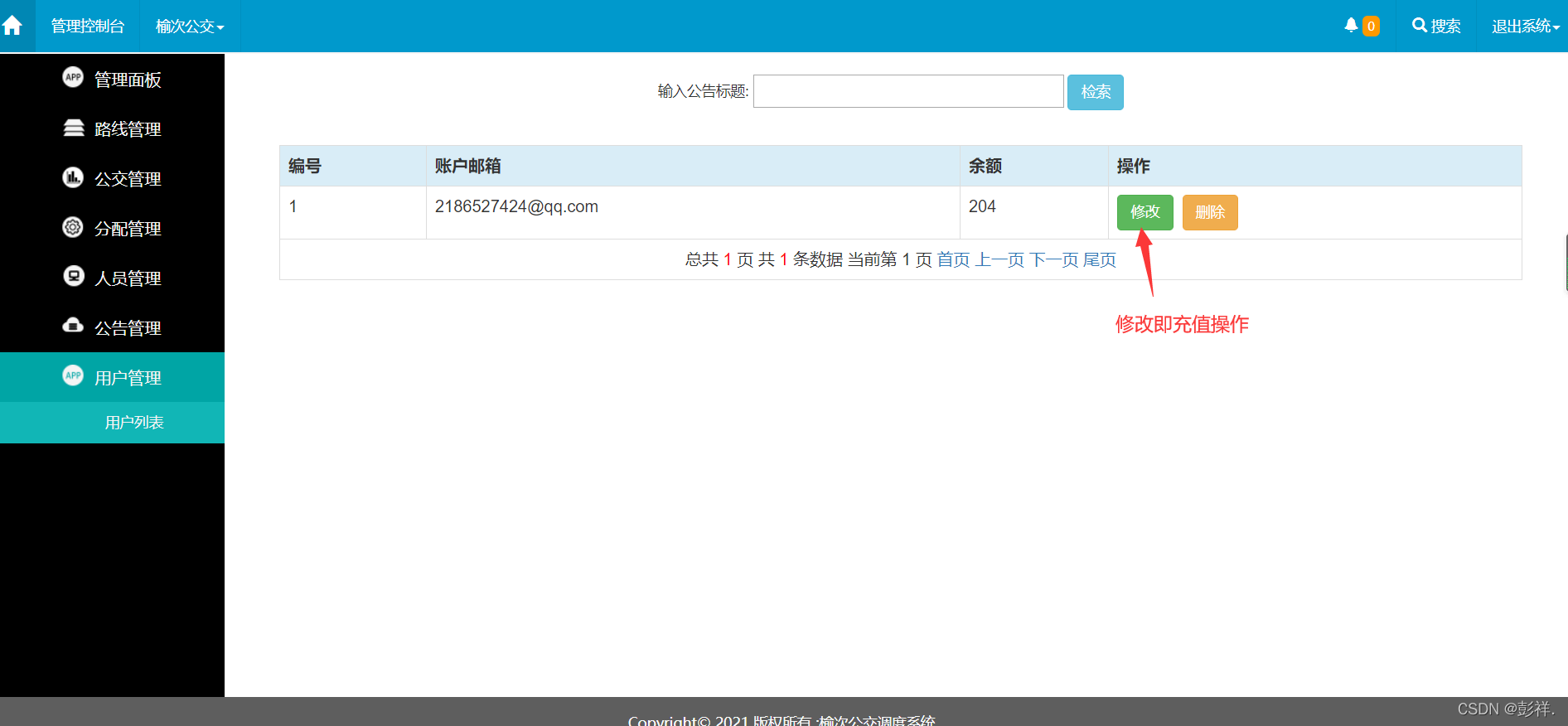The height and width of the screenshot is (726, 1568).
Task: Open the 用户列表 submenu item
Action: (x=112, y=423)
